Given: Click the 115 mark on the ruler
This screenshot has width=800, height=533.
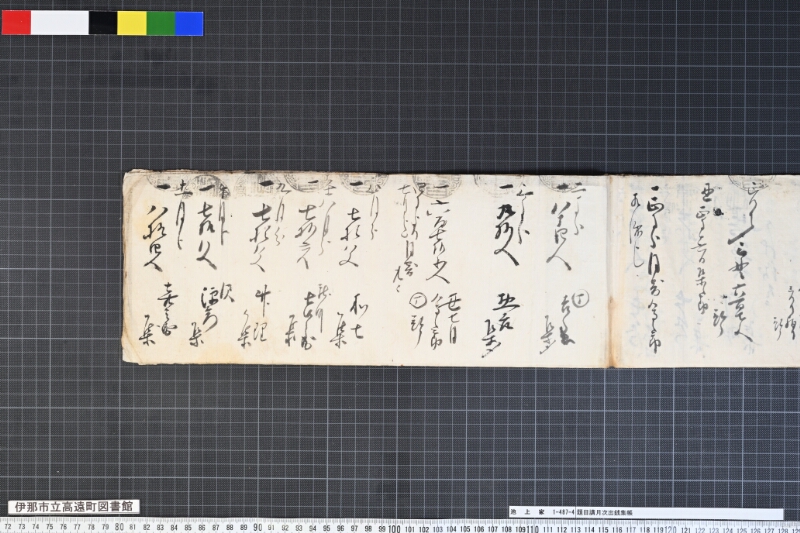Looking at the screenshot, I should pyautogui.click(x=603, y=530).
